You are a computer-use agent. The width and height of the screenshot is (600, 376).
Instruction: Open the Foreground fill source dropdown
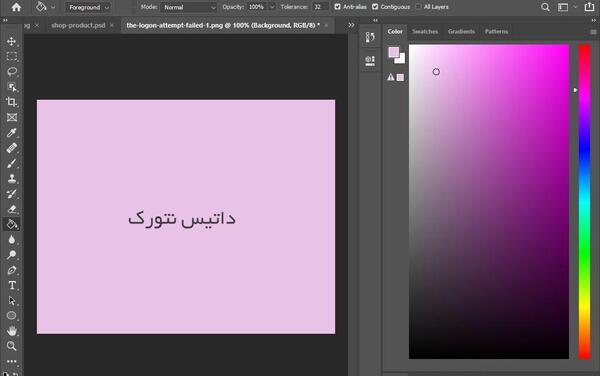tap(88, 7)
